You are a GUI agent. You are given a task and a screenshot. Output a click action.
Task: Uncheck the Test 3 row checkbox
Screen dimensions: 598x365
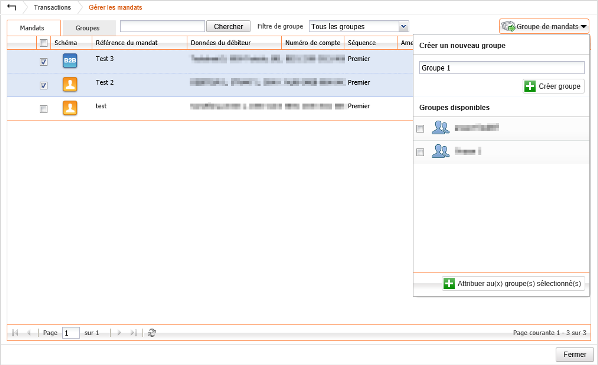click(x=44, y=61)
